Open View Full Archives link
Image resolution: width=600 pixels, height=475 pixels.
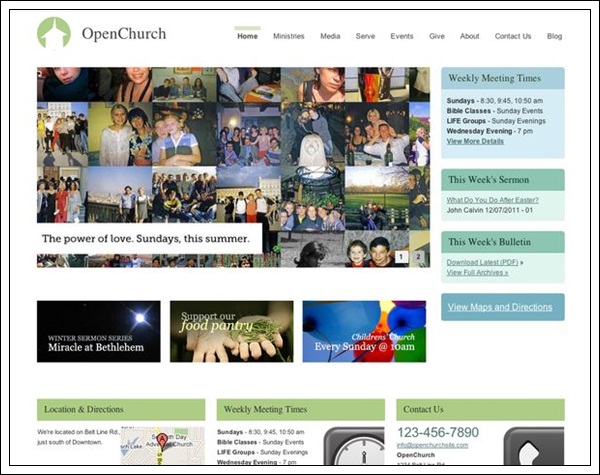(477, 273)
